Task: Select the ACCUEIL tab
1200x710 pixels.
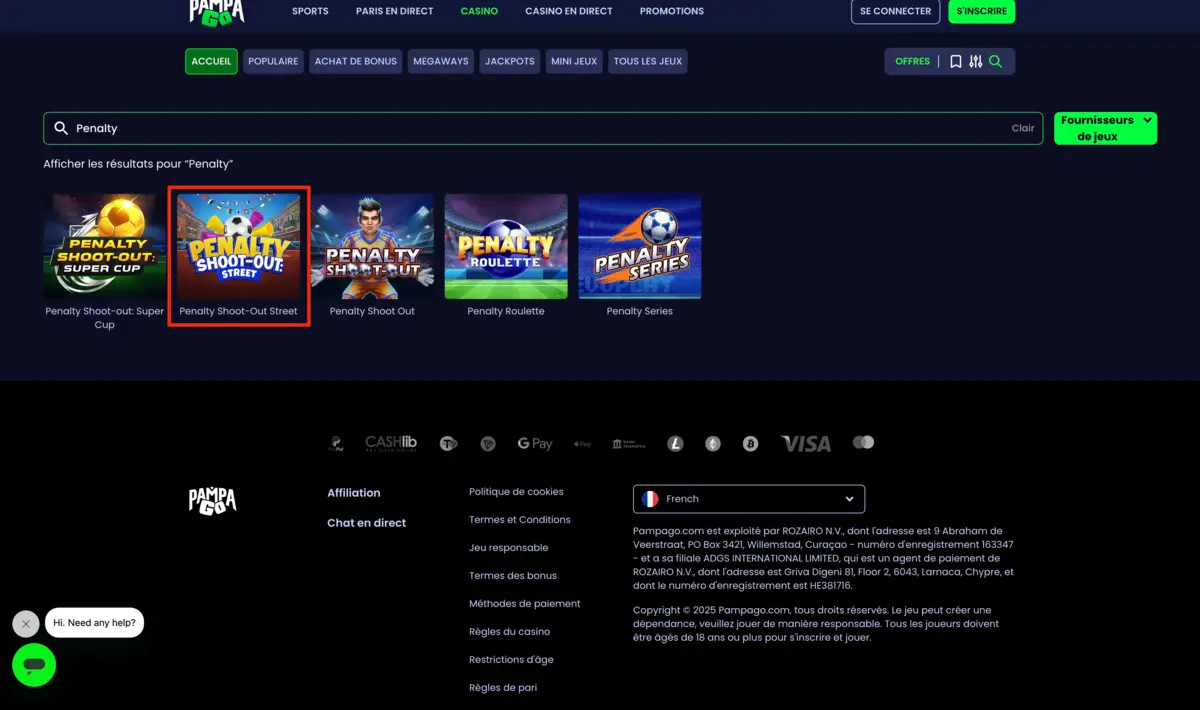Action: (211, 61)
